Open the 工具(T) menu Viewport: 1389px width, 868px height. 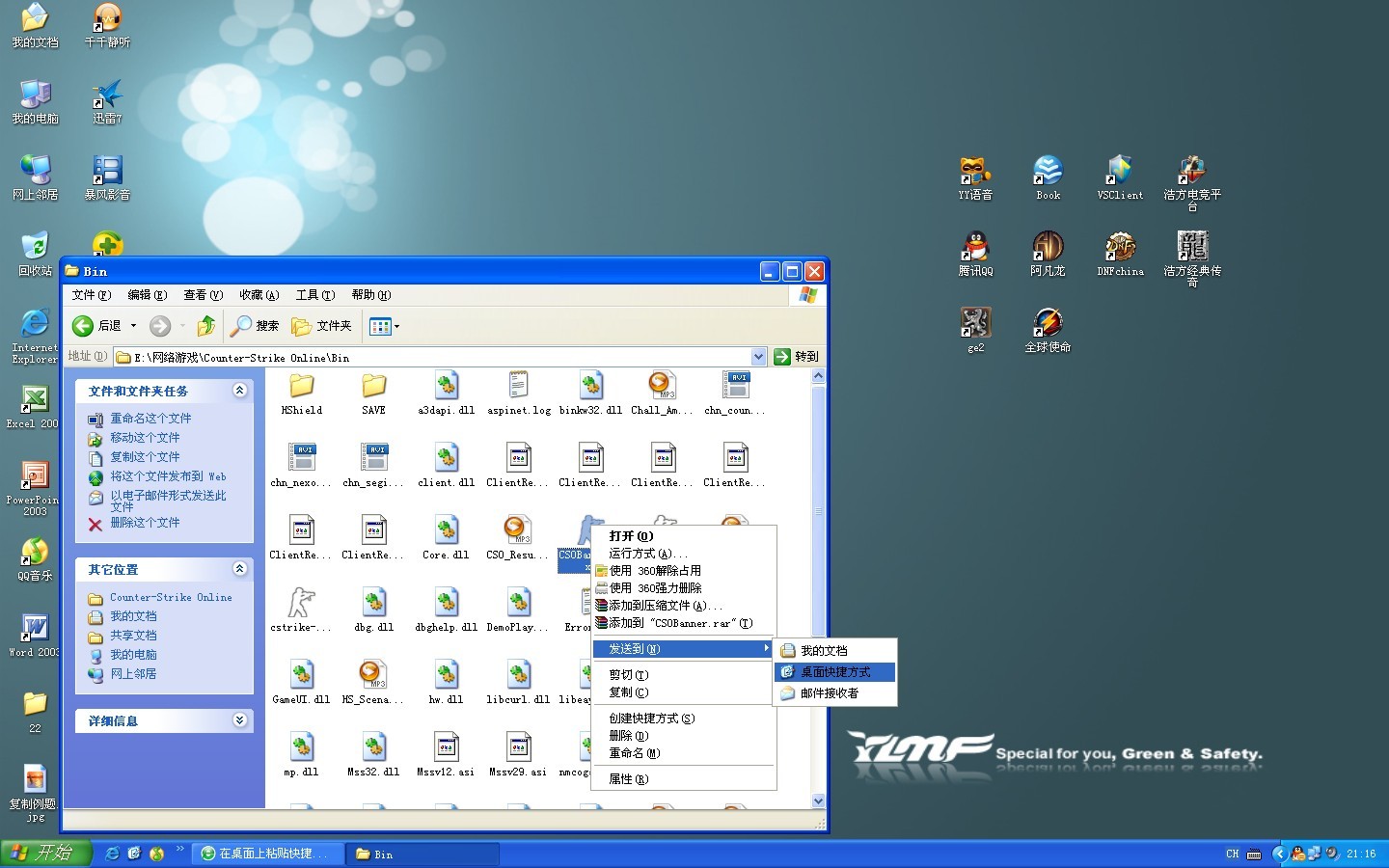(315, 295)
